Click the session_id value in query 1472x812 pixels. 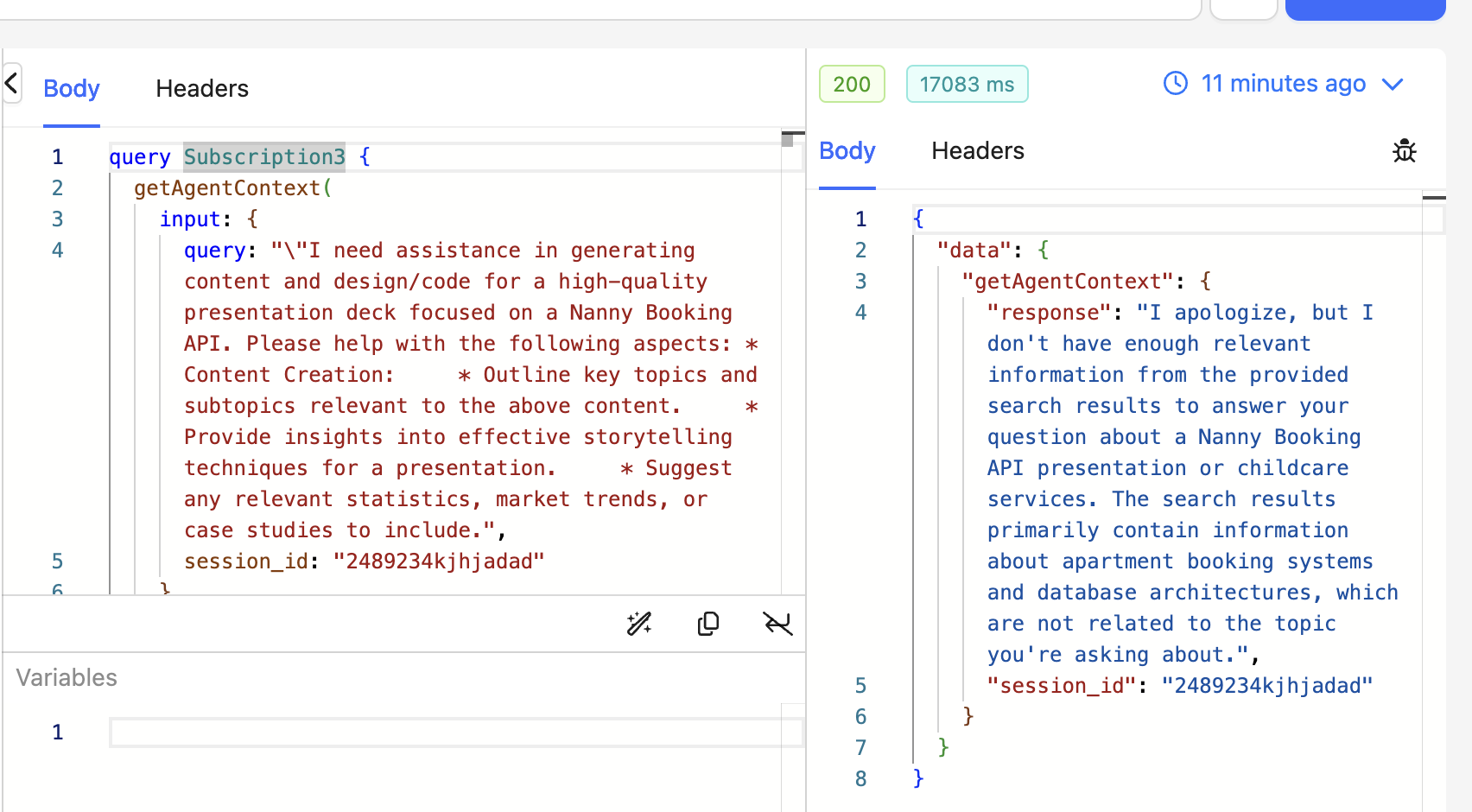(439, 561)
